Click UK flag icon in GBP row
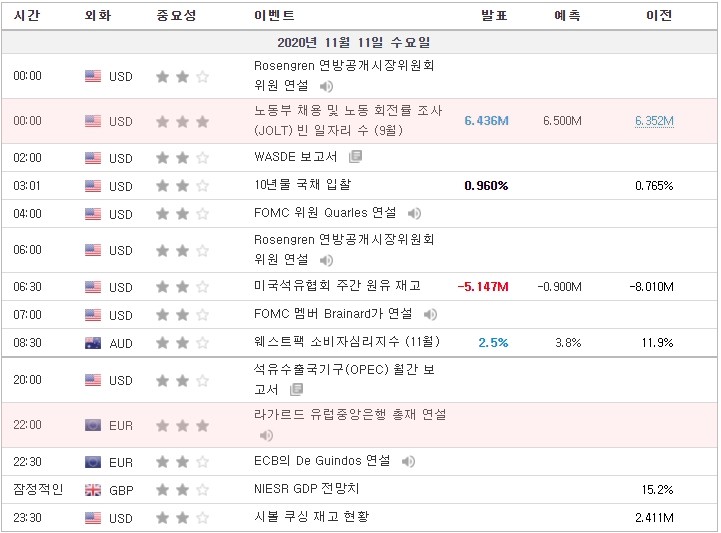Screen dimensions: 721x533 (93, 490)
